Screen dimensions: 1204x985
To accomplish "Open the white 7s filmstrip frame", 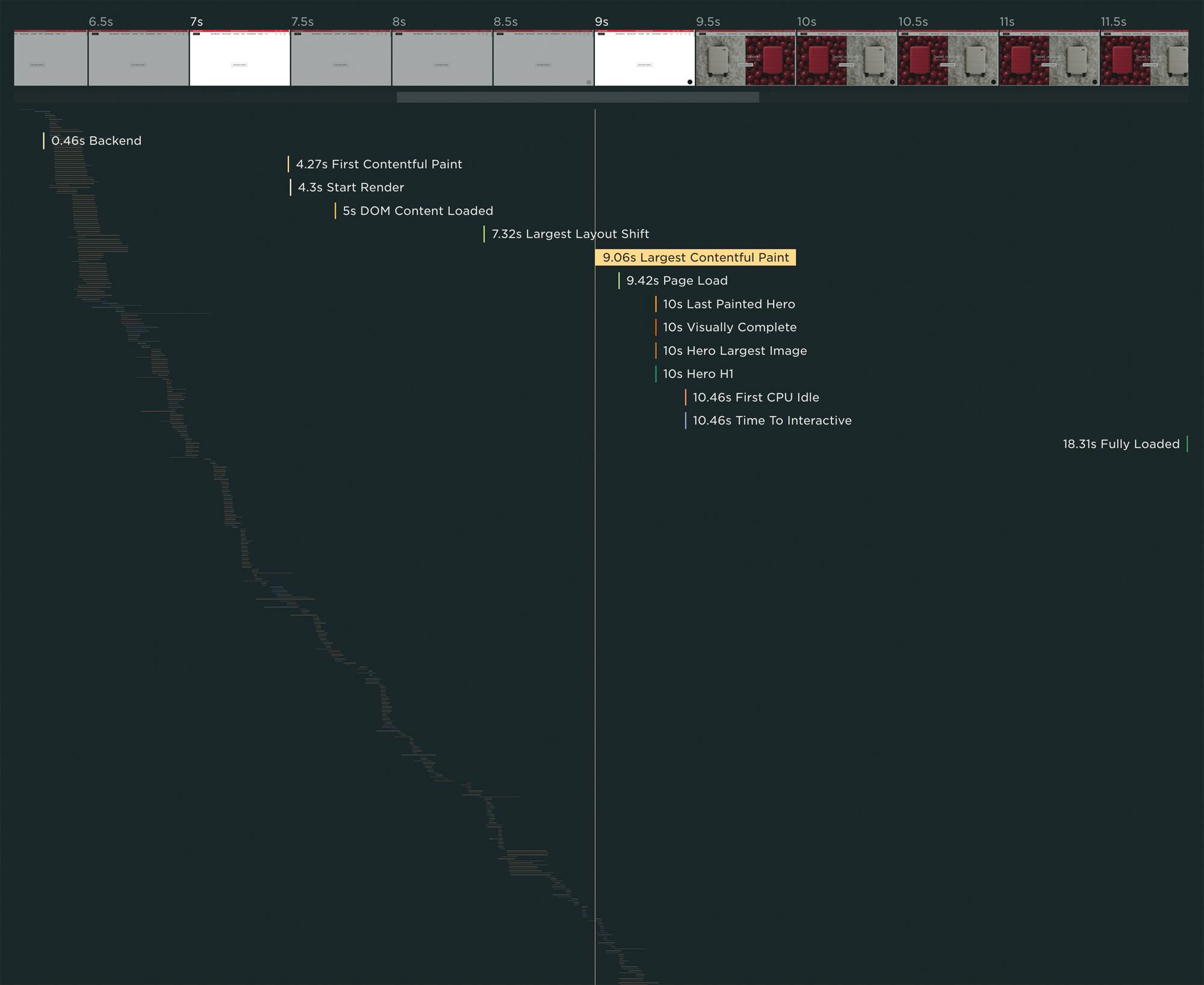I will 240,58.
